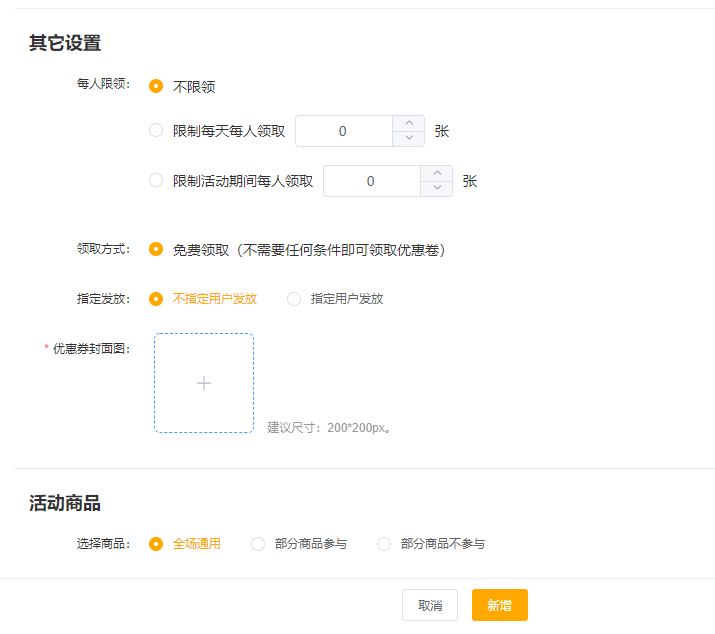
Task: Select 限制每天每人领取 radio option
Action: click(156, 130)
